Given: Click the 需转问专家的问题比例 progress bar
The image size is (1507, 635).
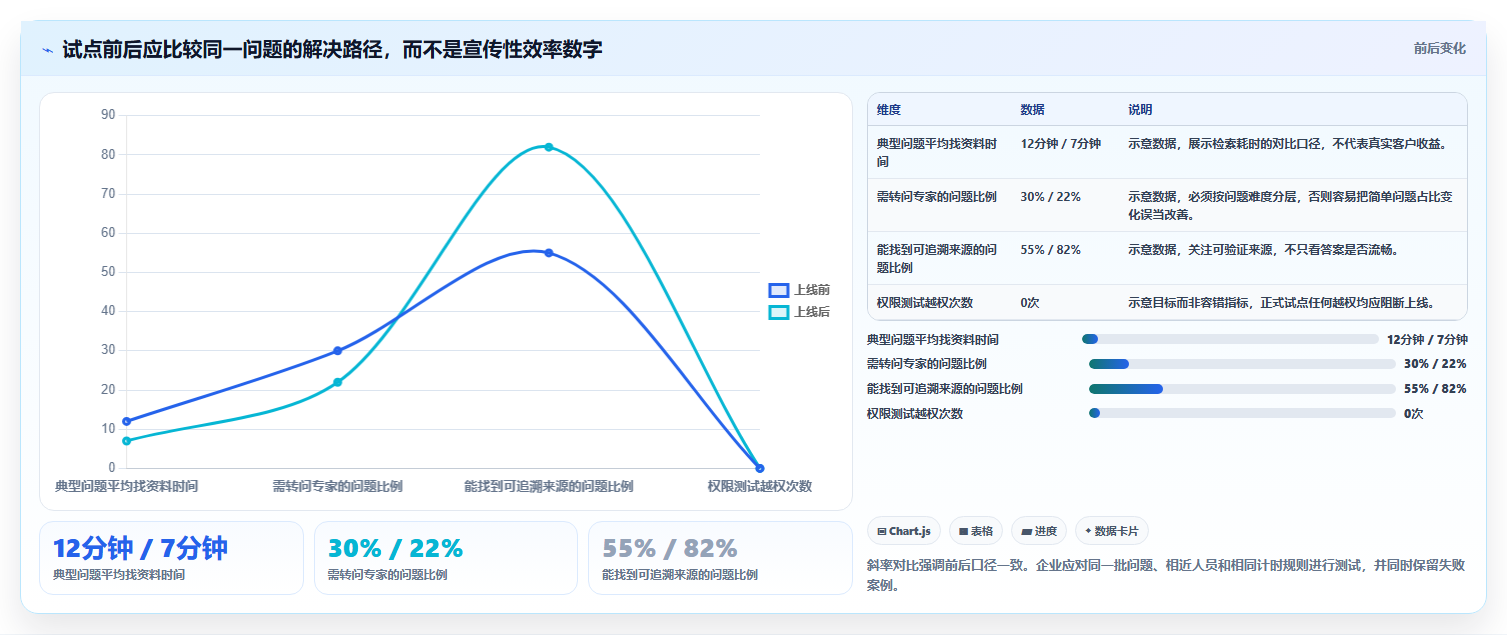Looking at the screenshot, I should tap(1242, 364).
